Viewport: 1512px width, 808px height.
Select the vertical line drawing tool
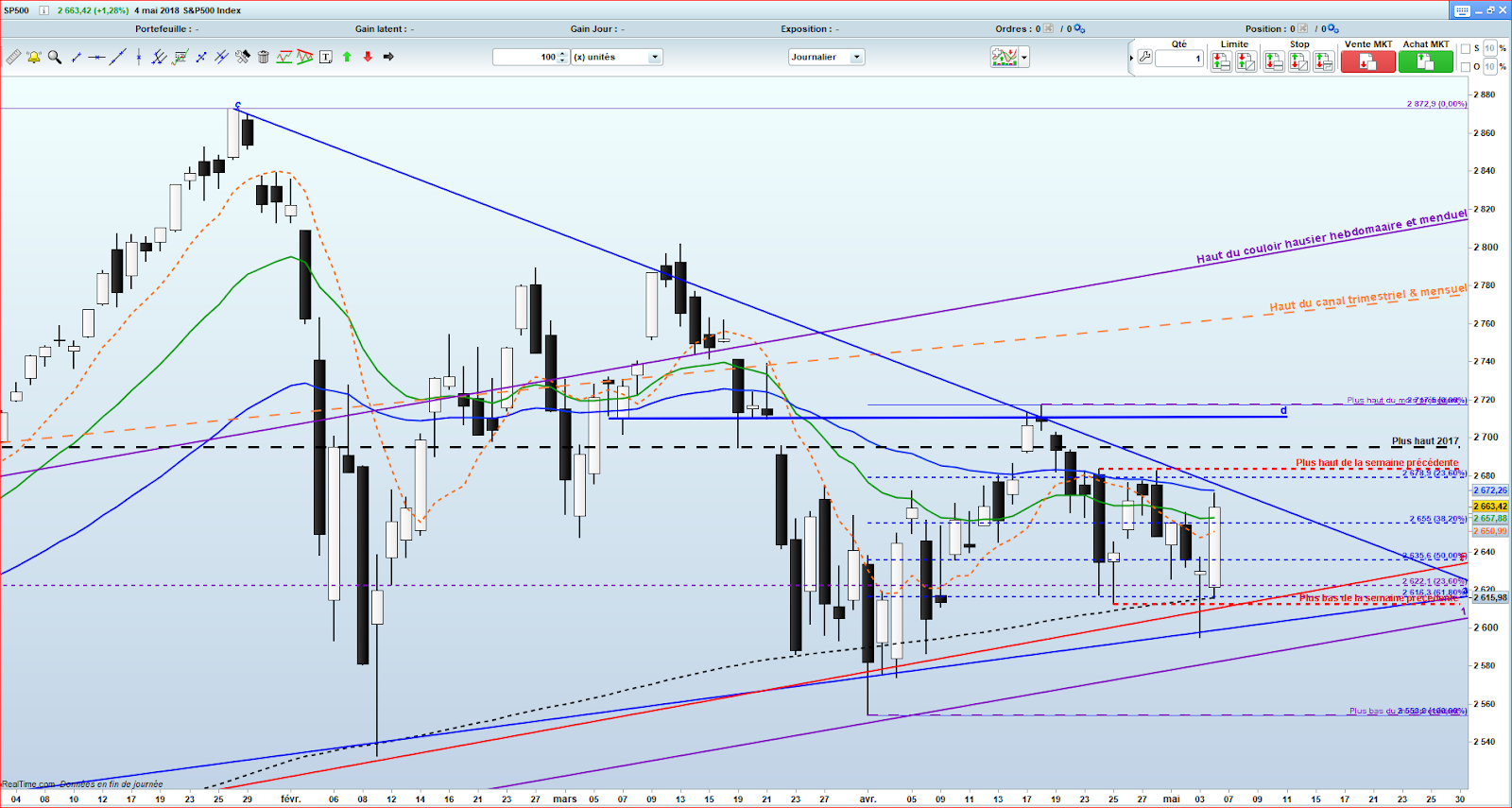click(x=139, y=58)
